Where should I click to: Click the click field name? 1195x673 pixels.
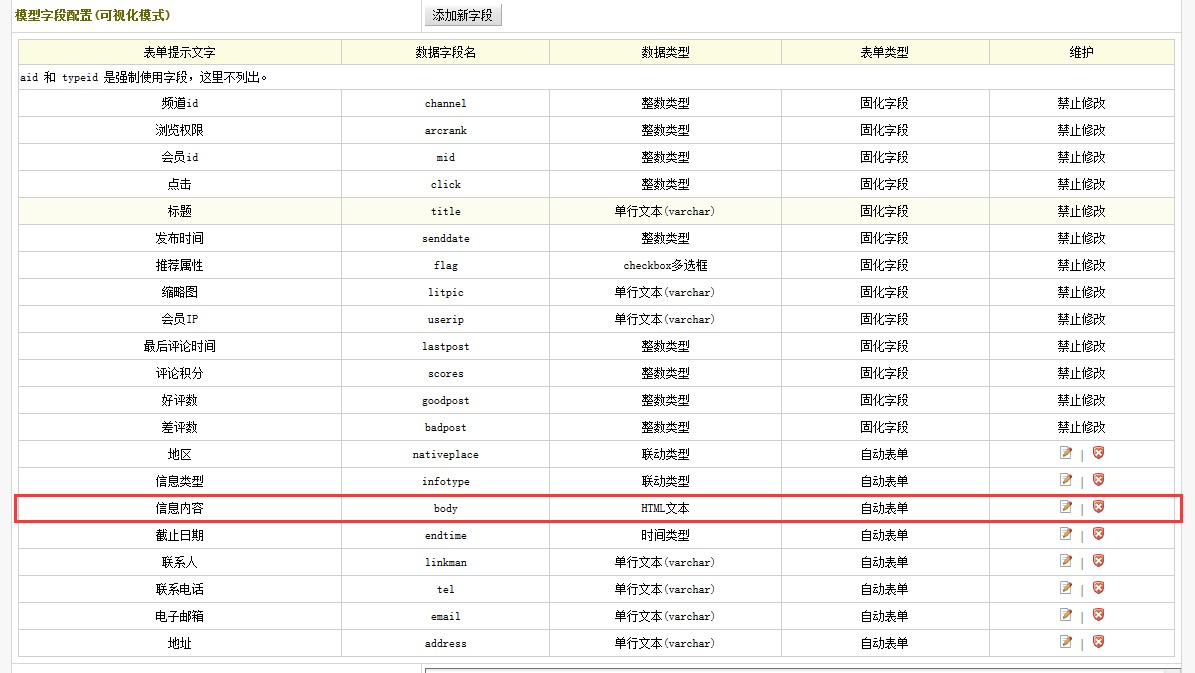click(x=446, y=184)
